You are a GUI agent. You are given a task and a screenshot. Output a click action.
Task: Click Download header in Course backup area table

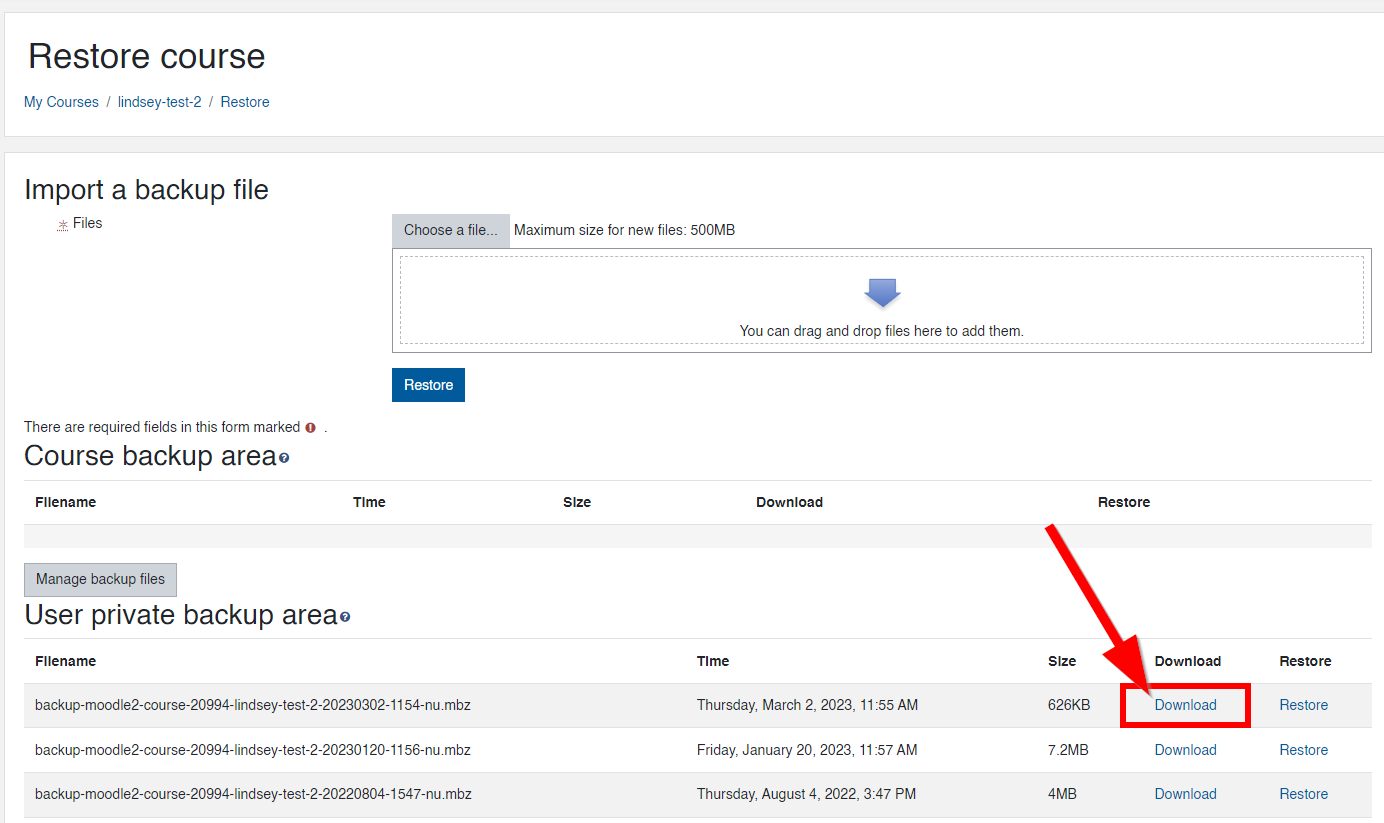(789, 502)
